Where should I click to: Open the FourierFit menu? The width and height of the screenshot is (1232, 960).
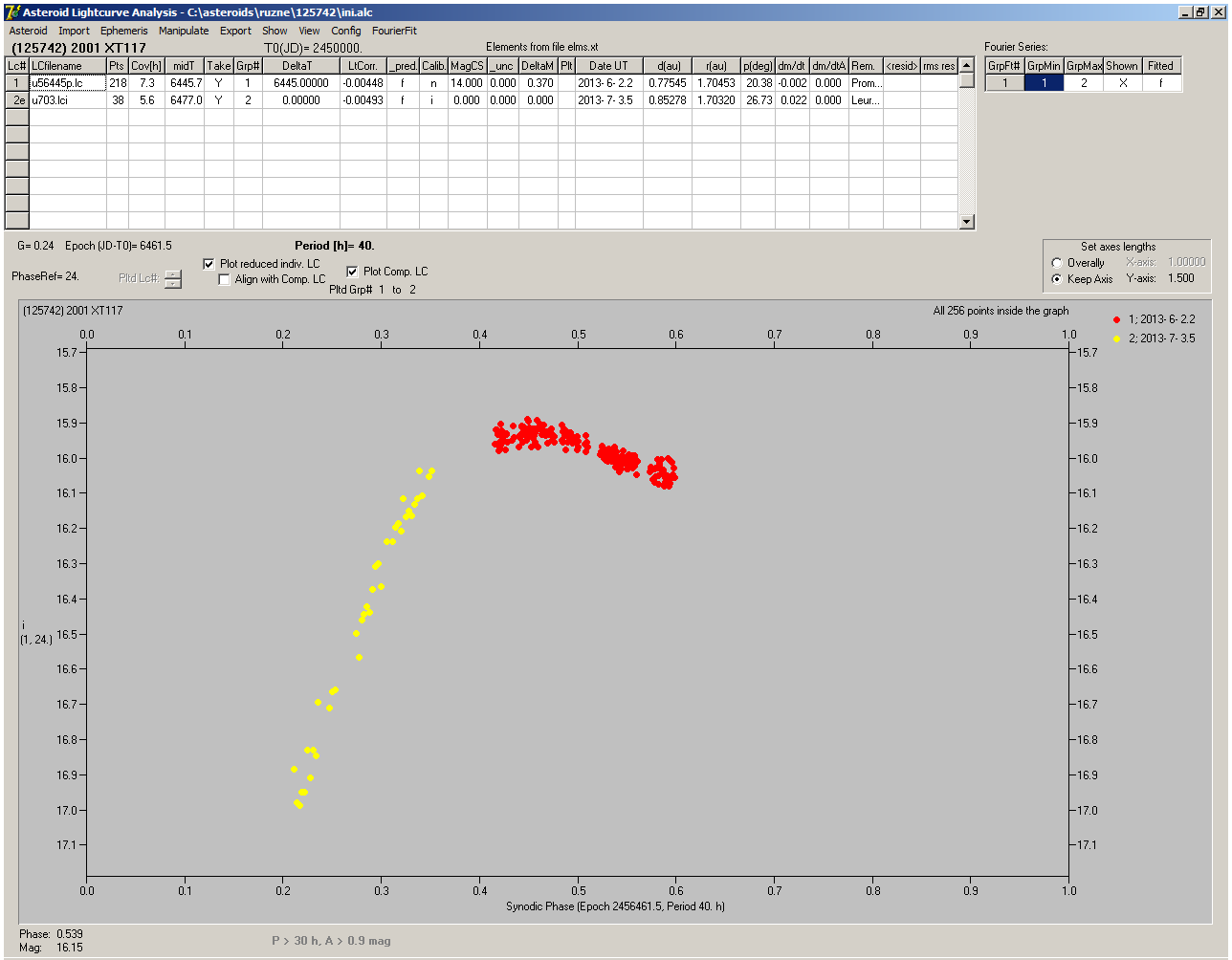394,31
